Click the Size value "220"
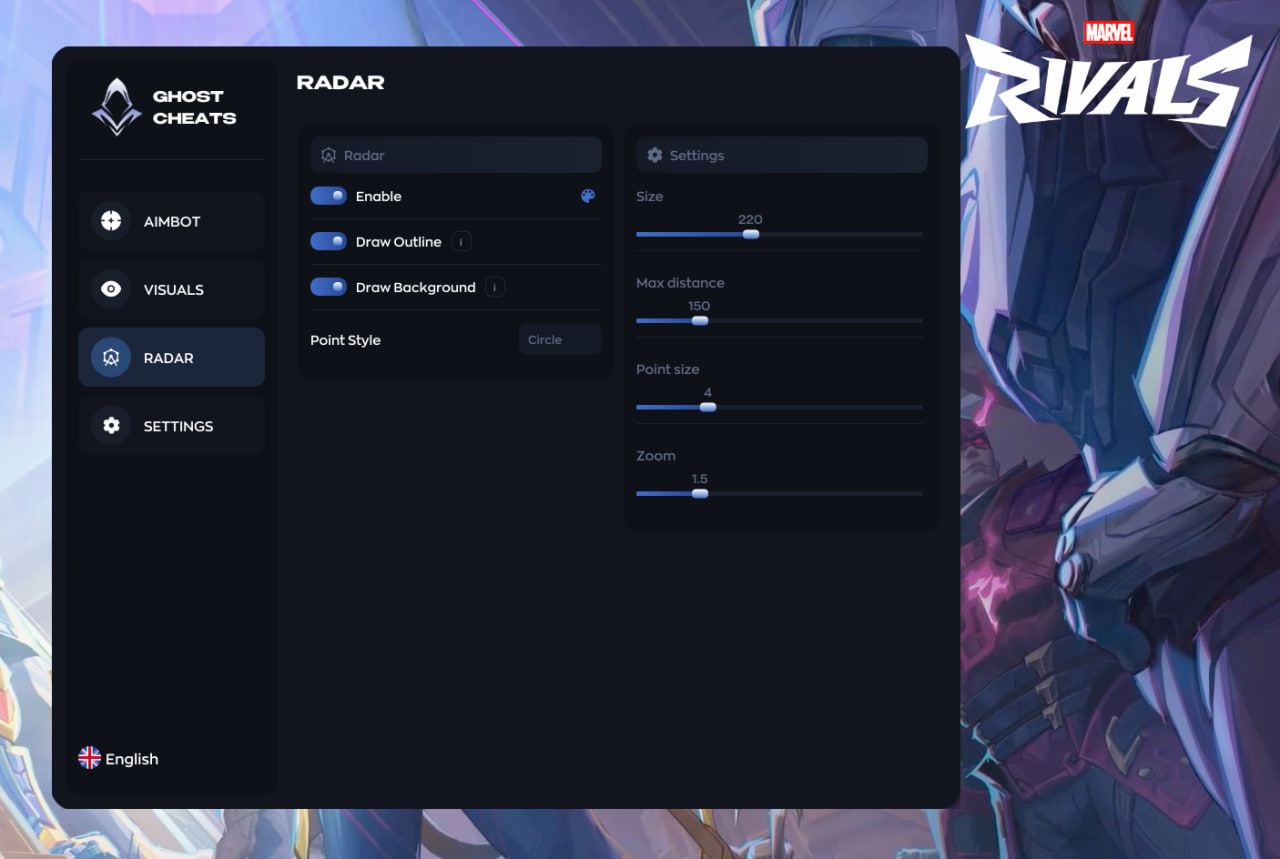 click(750, 219)
